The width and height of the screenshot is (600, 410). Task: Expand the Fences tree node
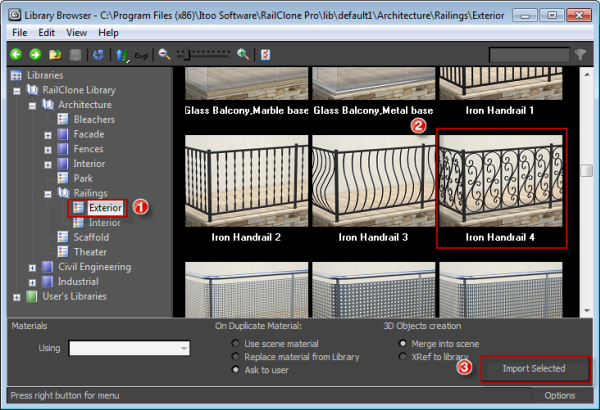[x=48, y=150]
